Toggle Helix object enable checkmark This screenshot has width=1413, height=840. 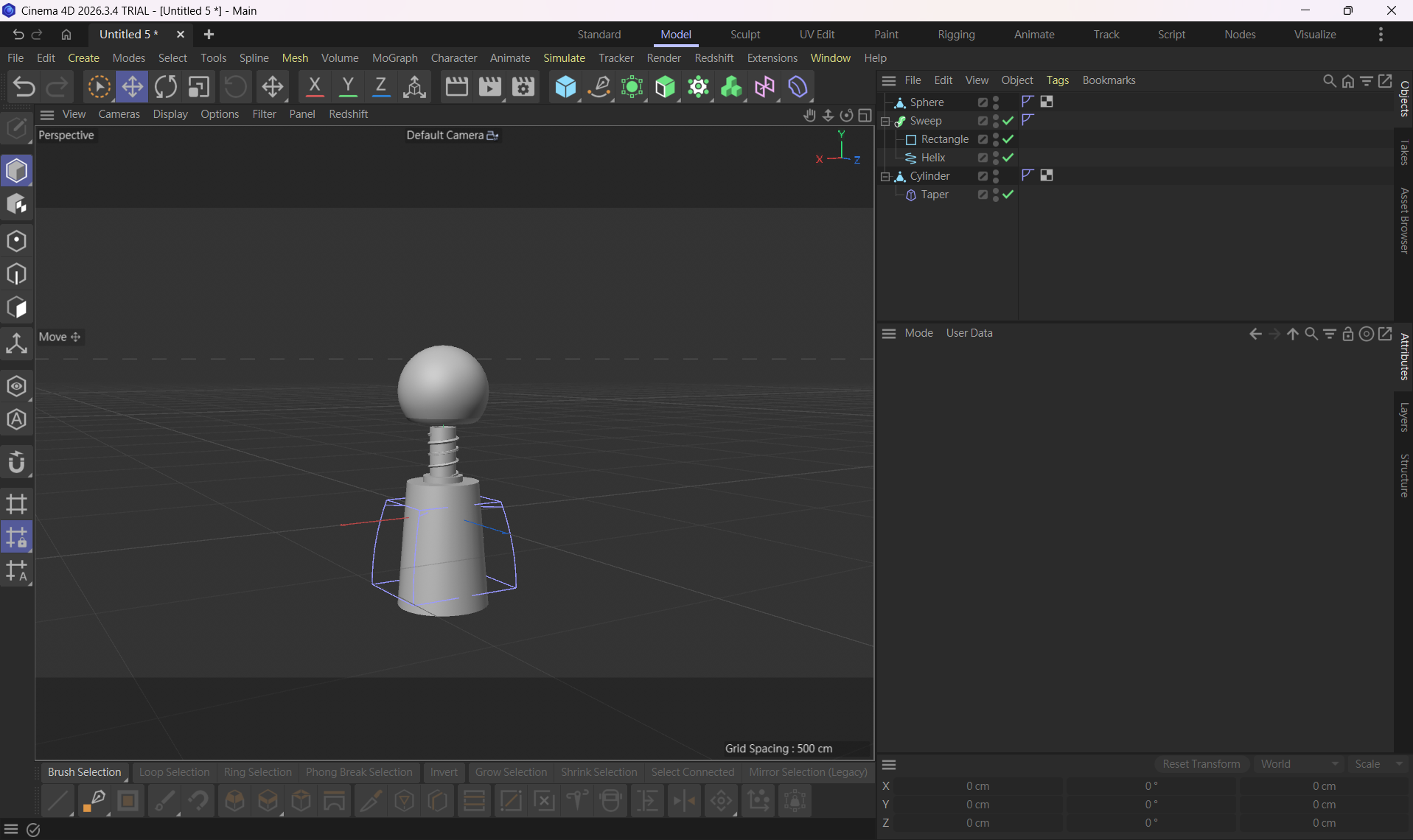(x=1008, y=158)
